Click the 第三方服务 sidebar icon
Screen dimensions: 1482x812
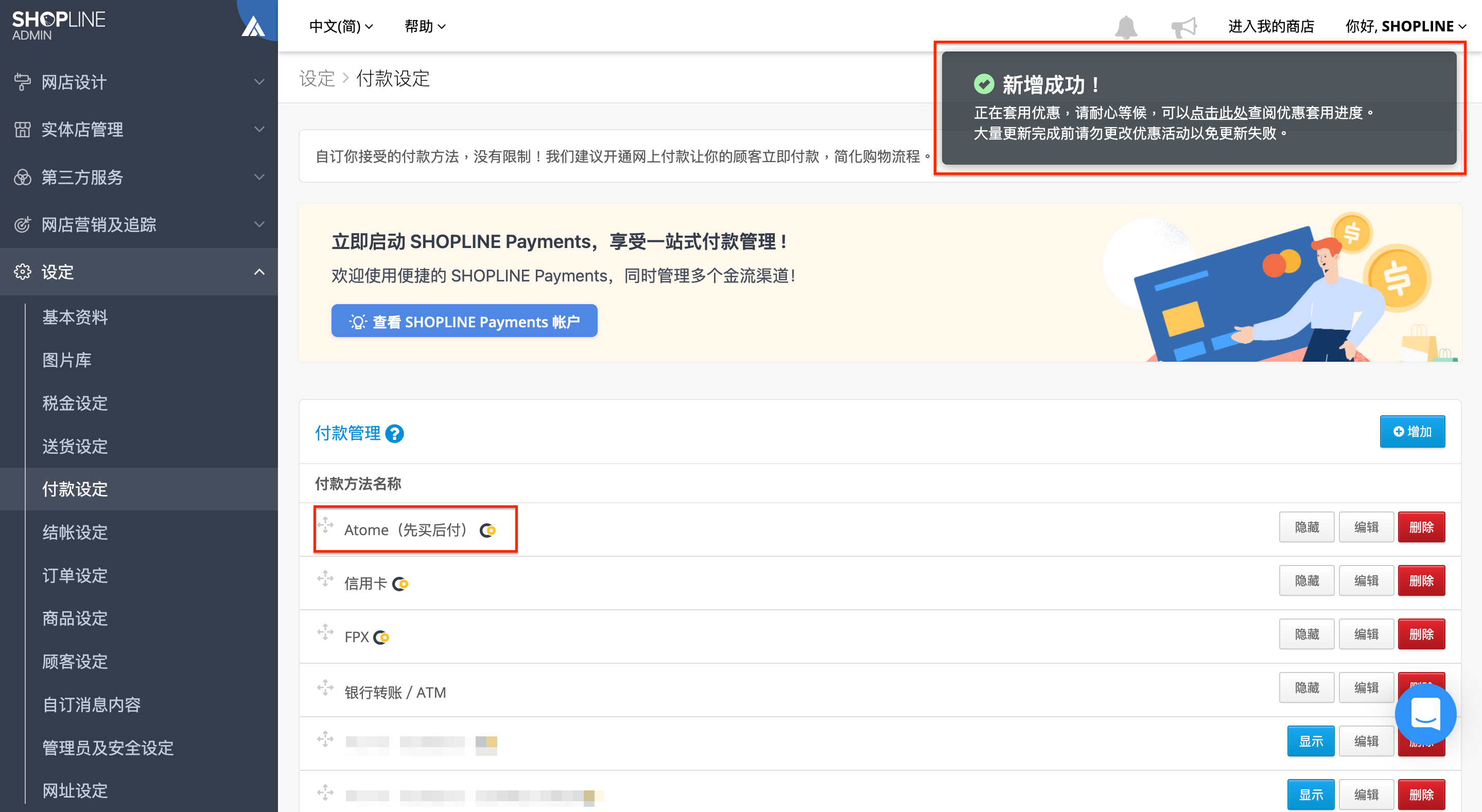pyautogui.click(x=23, y=177)
